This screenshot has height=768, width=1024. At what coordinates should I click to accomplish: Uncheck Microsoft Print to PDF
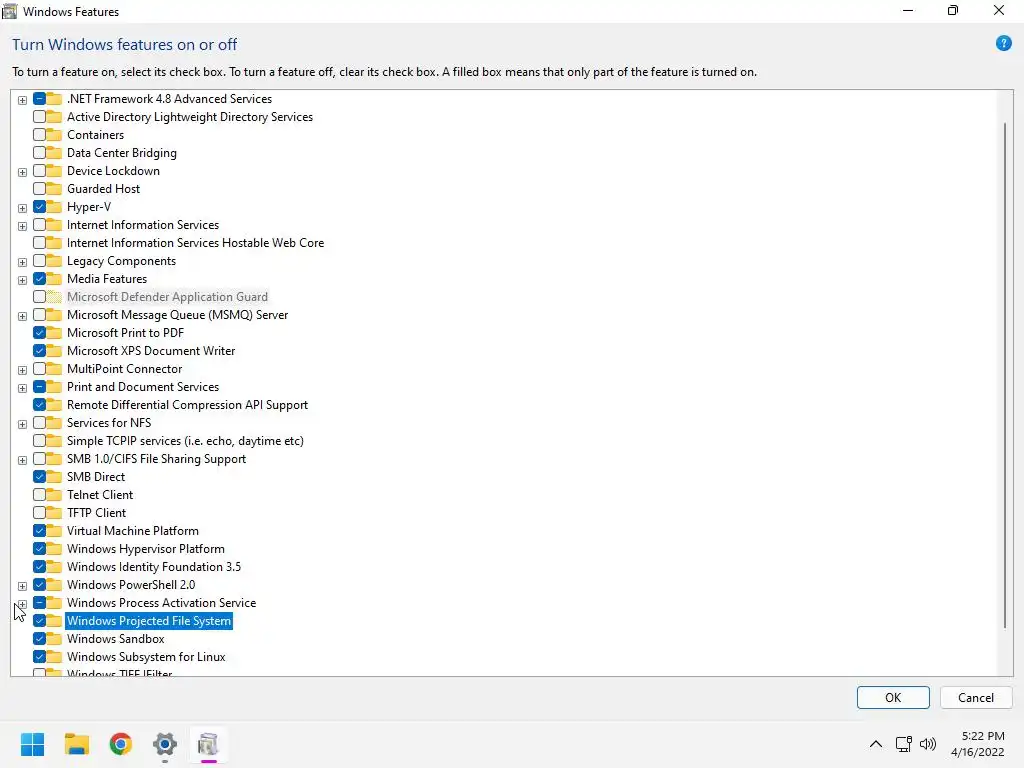click(x=39, y=332)
